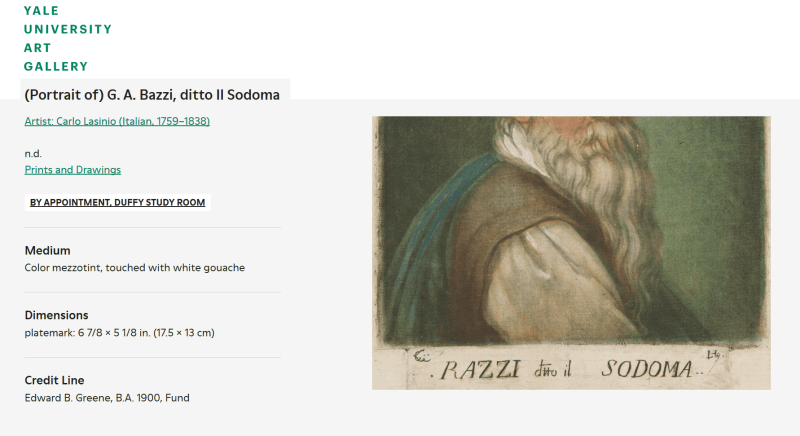
Task: Click the word 'GALLERY' in the logo
Action: pos(56,67)
